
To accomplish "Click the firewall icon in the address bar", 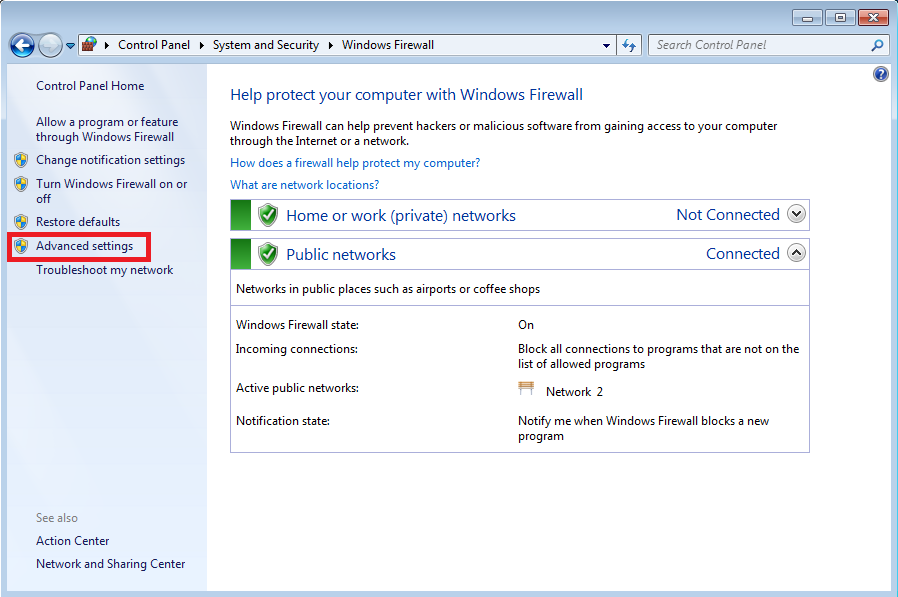I will tap(90, 45).
